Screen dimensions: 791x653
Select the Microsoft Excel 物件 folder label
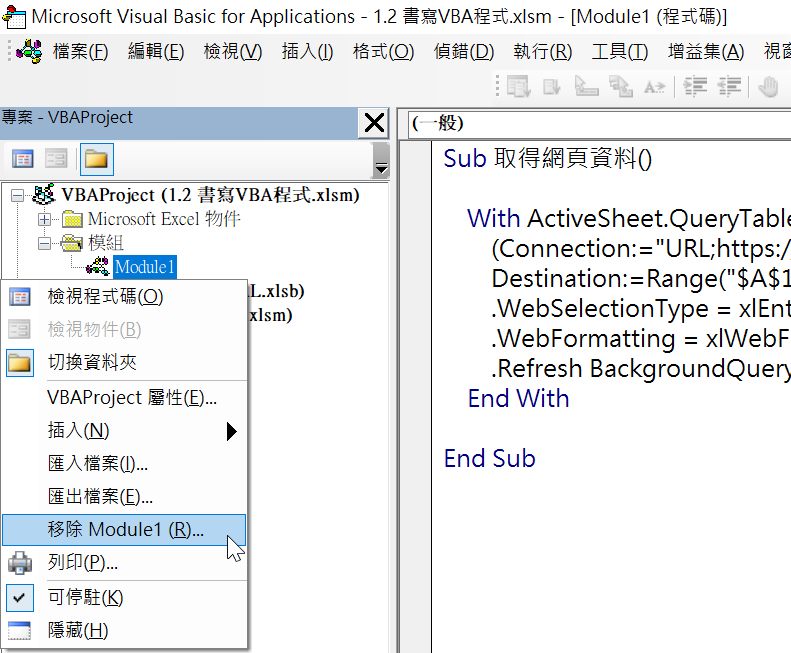pyautogui.click(x=164, y=219)
